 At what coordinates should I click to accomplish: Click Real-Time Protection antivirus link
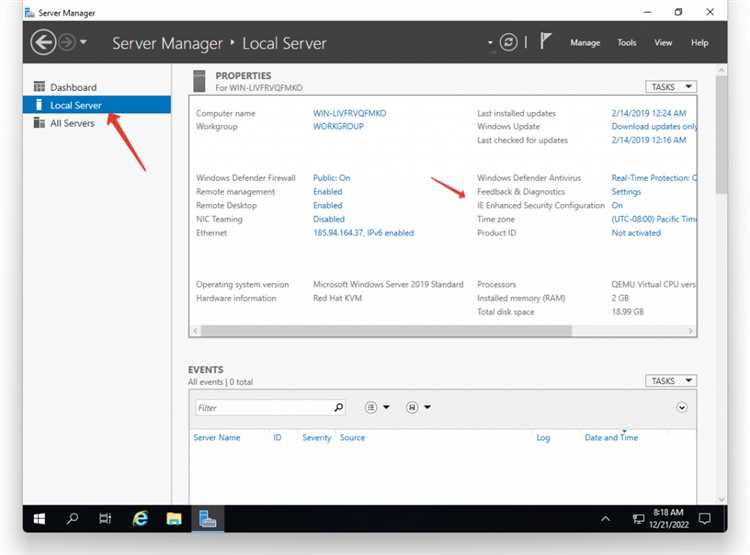click(x=654, y=178)
